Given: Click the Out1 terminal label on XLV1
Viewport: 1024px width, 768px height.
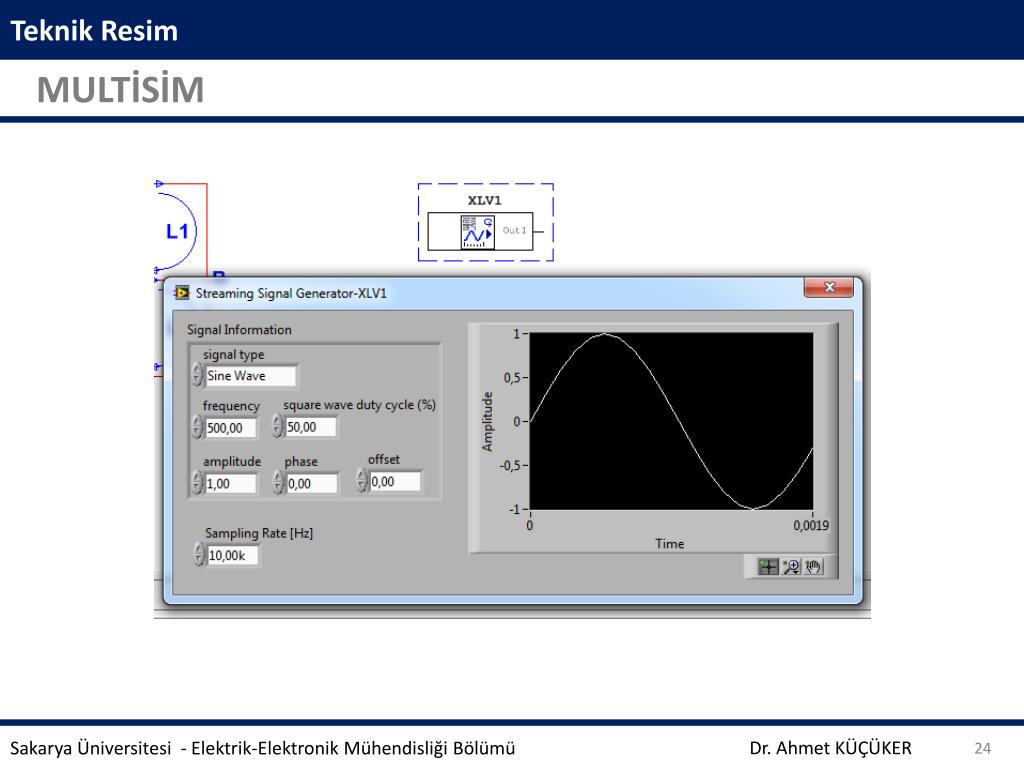Looking at the screenshot, I should pos(515,231).
